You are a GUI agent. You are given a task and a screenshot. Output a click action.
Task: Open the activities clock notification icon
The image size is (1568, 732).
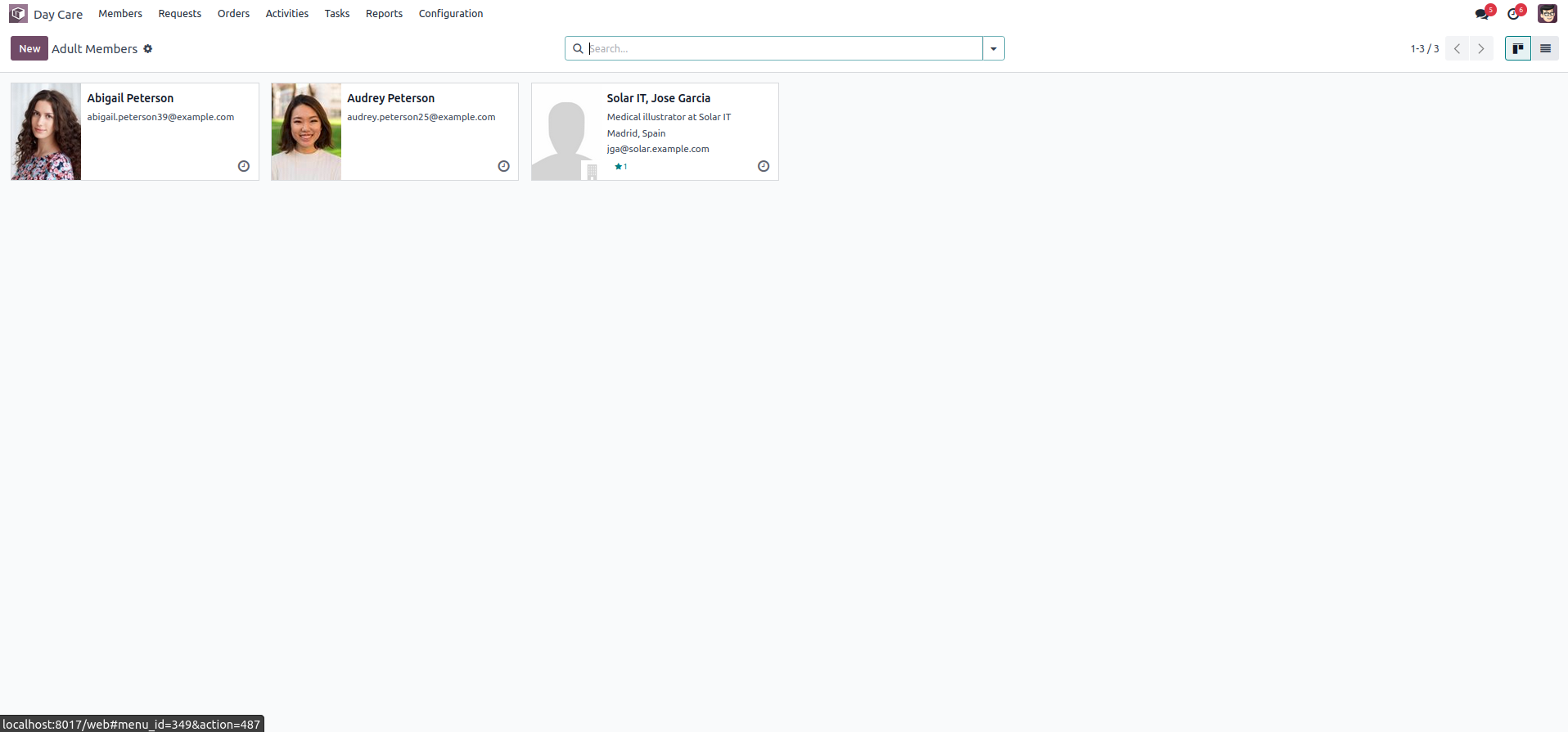[1513, 14]
